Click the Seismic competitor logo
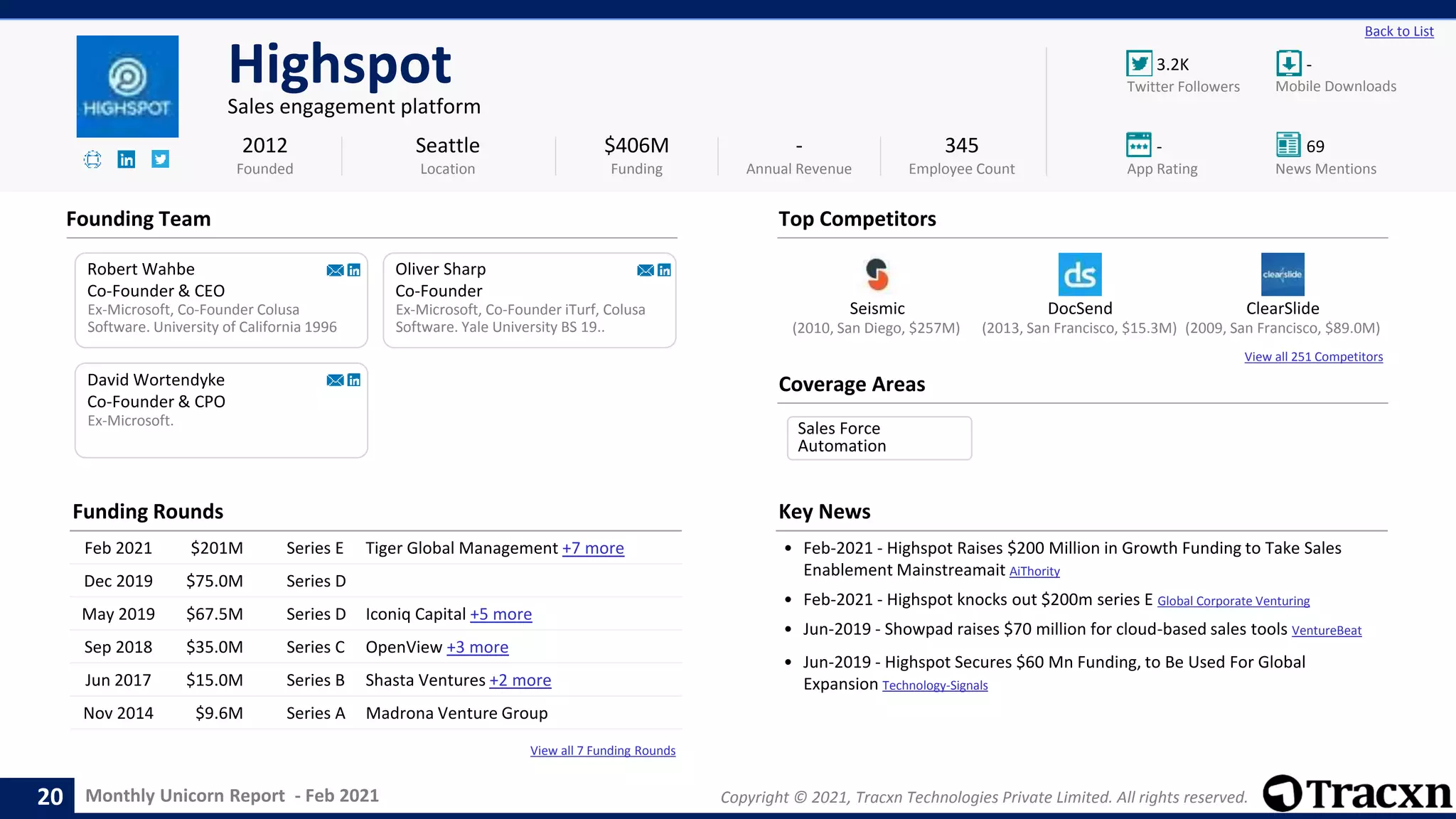Image resolution: width=1456 pixels, height=819 pixels. point(877,274)
